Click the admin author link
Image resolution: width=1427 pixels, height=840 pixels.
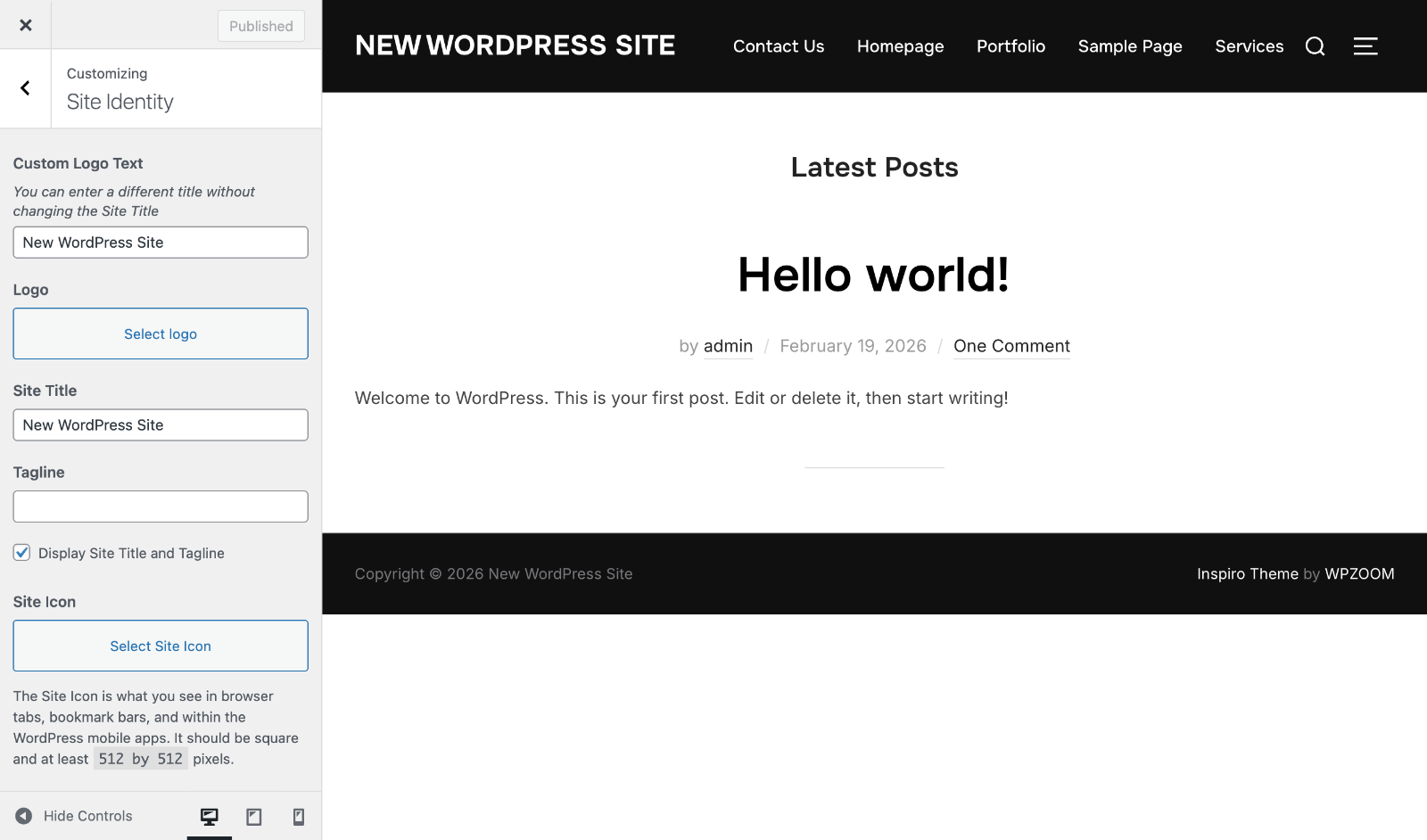coord(728,346)
